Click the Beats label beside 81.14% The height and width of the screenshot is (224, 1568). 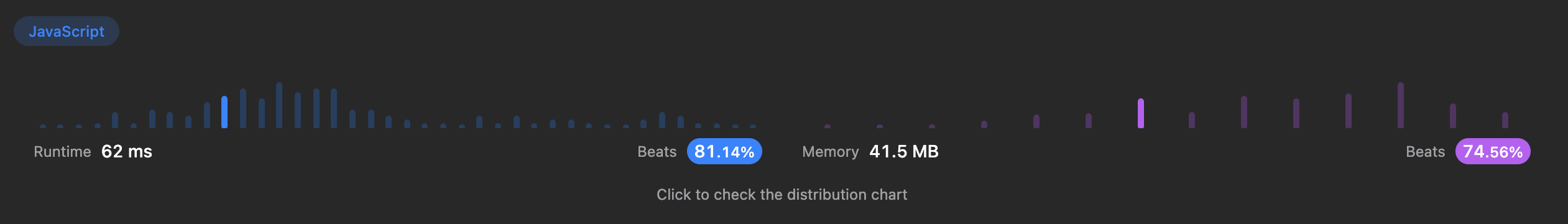[x=657, y=151]
